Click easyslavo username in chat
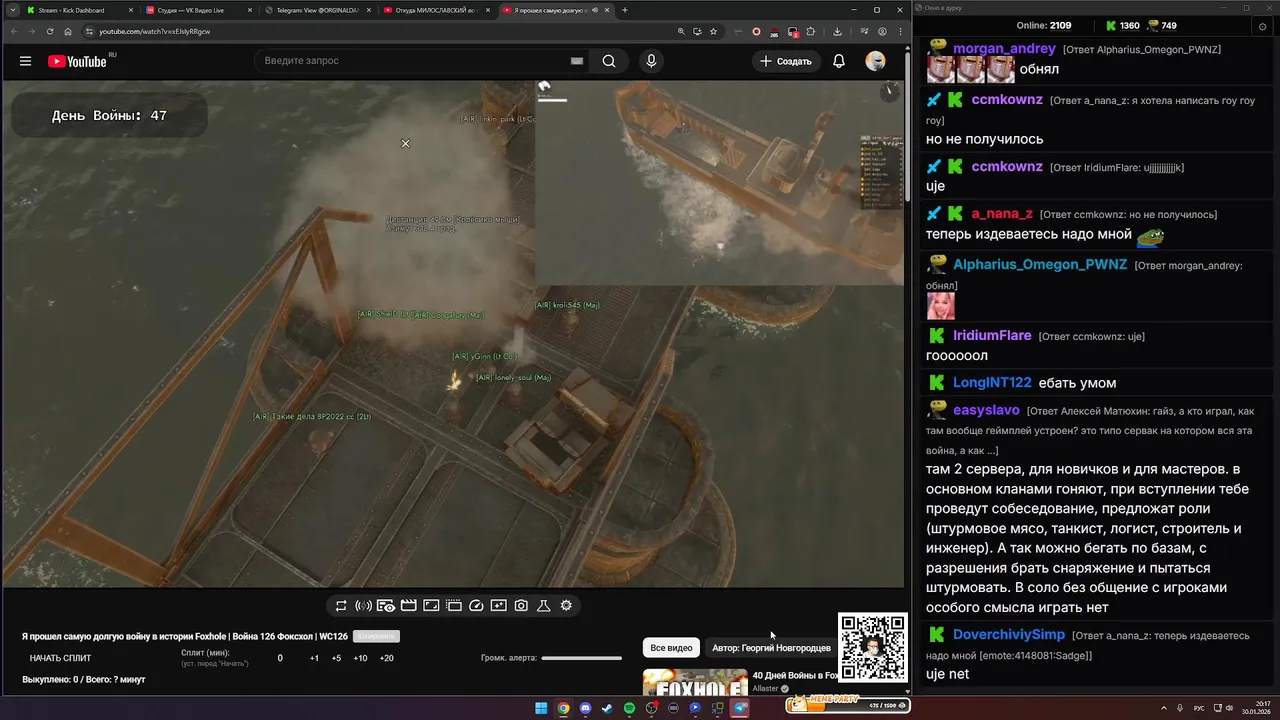 click(986, 411)
